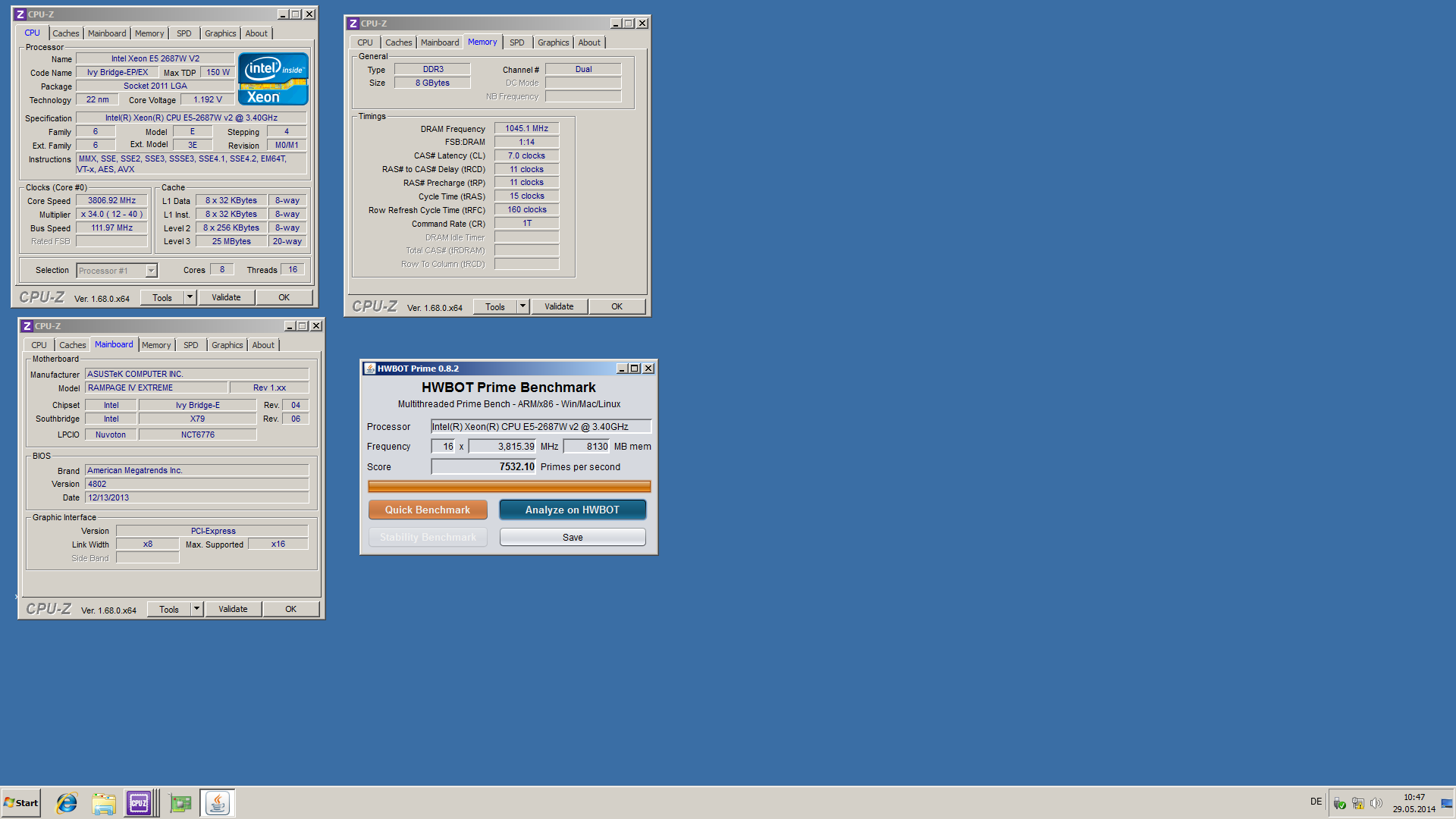Click CPU-Z icon in Mainboard window title bar

point(27,326)
